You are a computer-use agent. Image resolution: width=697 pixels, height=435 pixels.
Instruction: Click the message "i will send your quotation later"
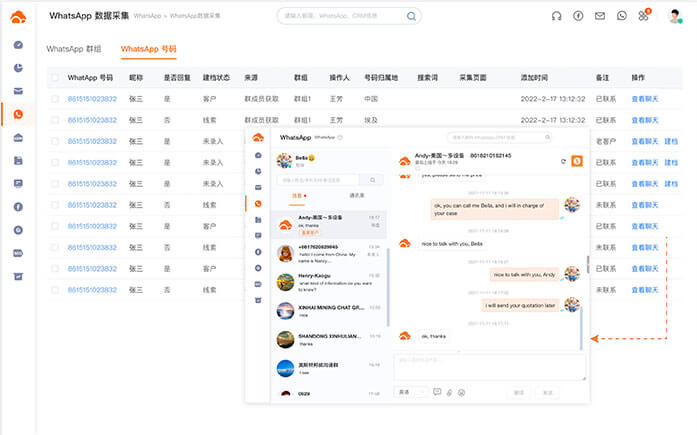[520, 306]
